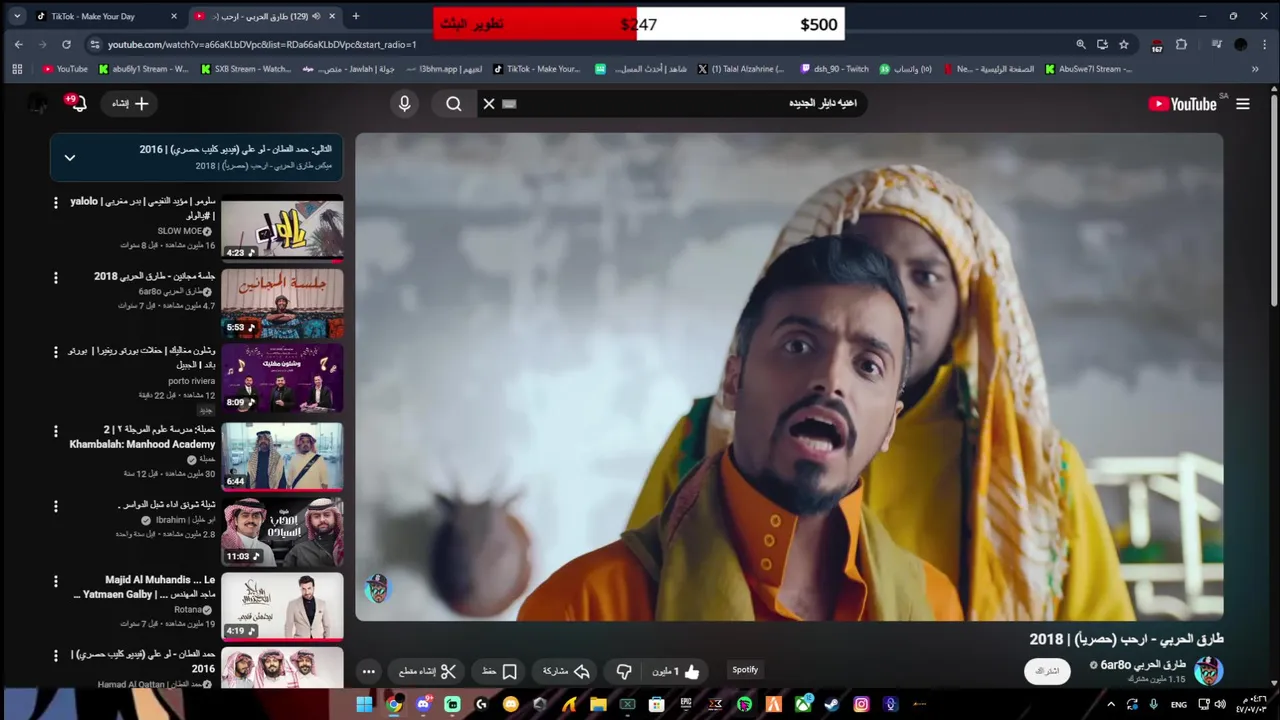Open the Chrome three-dot menu
This screenshot has width=1280, height=720.
pyautogui.click(x=1265, y=44)
